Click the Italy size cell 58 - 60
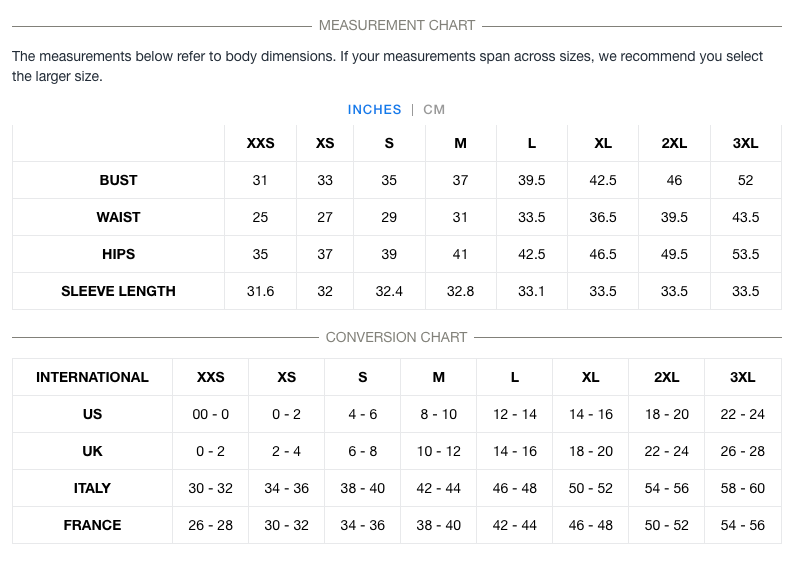This screenshot has width=793, height=561. (x=742, y=488)
